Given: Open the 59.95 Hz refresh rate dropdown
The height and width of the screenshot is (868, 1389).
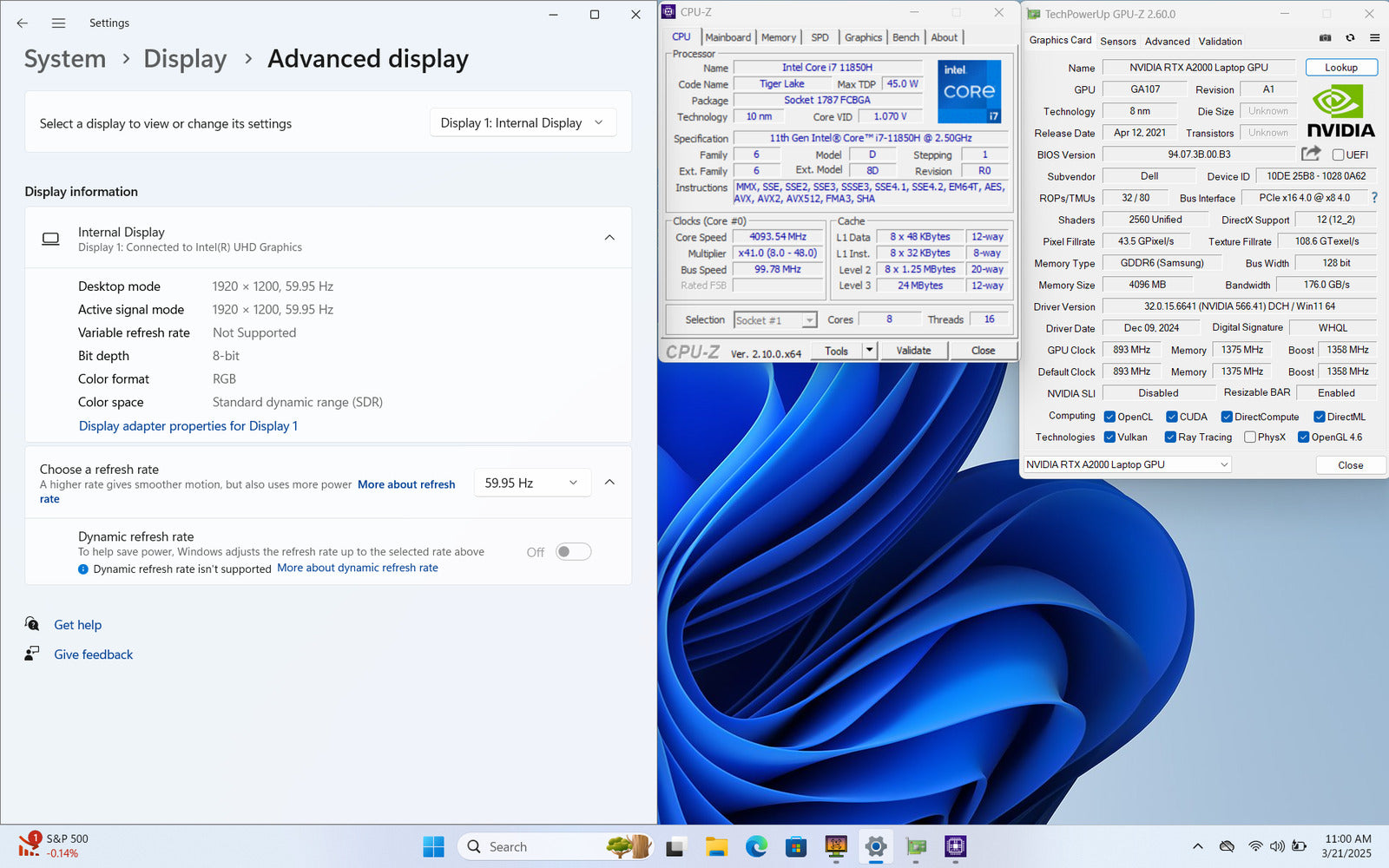Looking at the screenshot, I should (532, 483).
